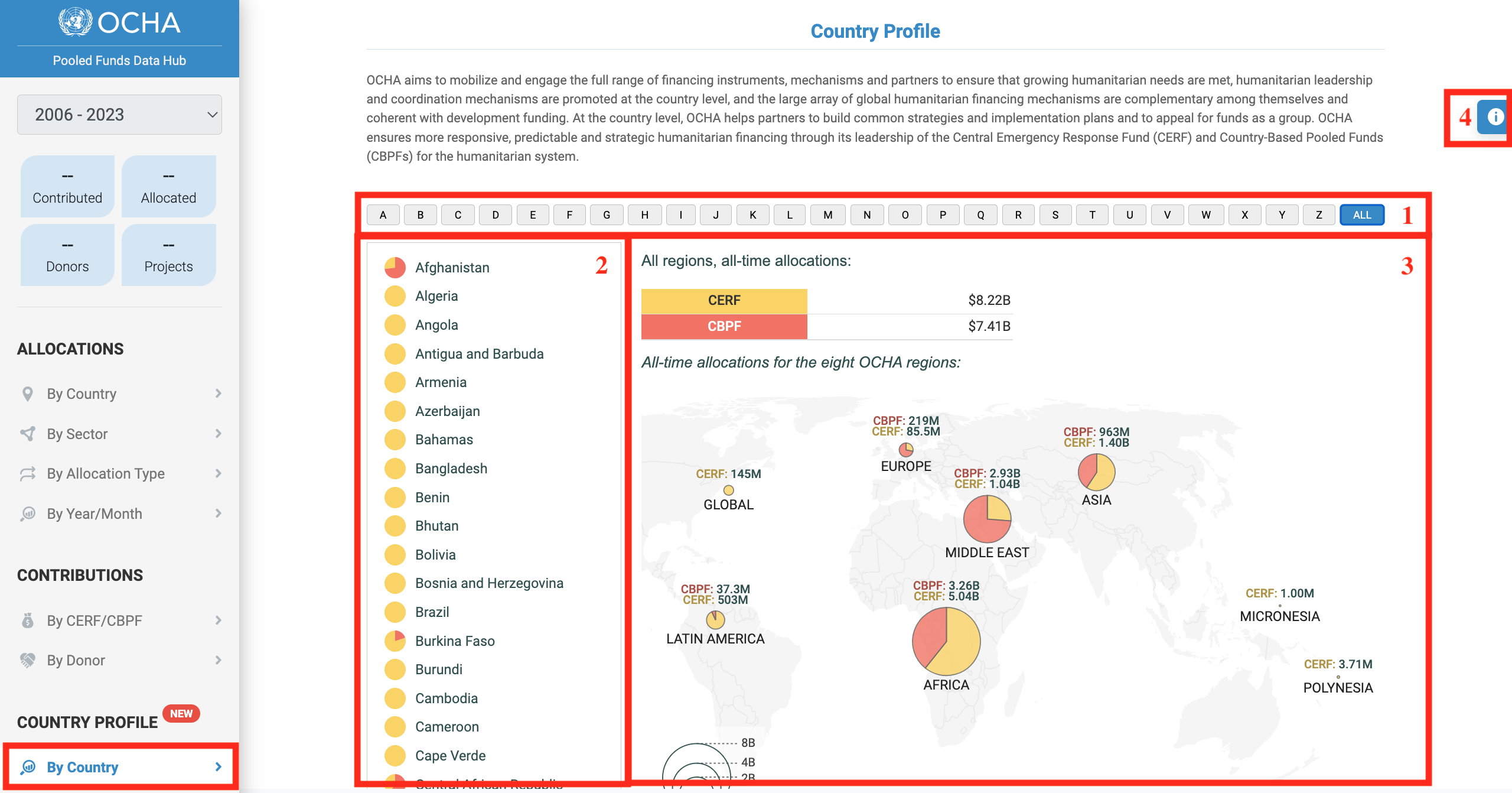Click the By CERF/CBPF money bag icon

click(27, 620)
